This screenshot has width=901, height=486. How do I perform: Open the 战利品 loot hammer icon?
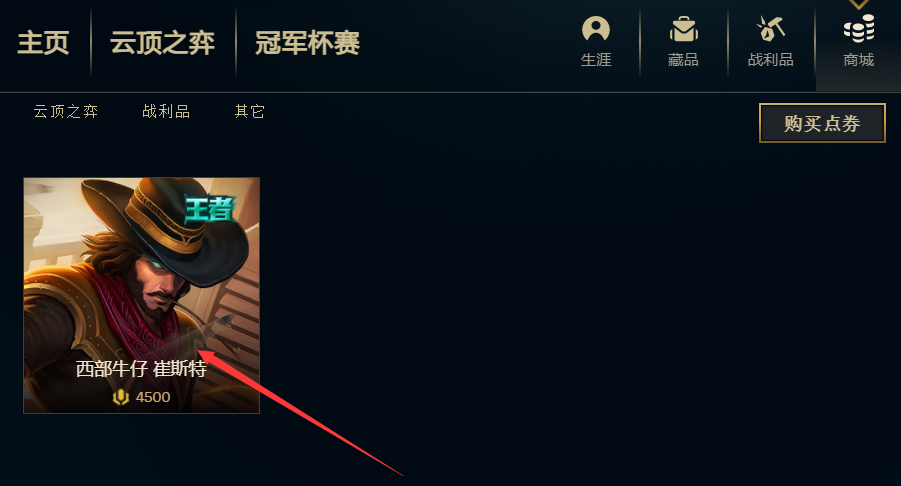[x=771, y=29]
